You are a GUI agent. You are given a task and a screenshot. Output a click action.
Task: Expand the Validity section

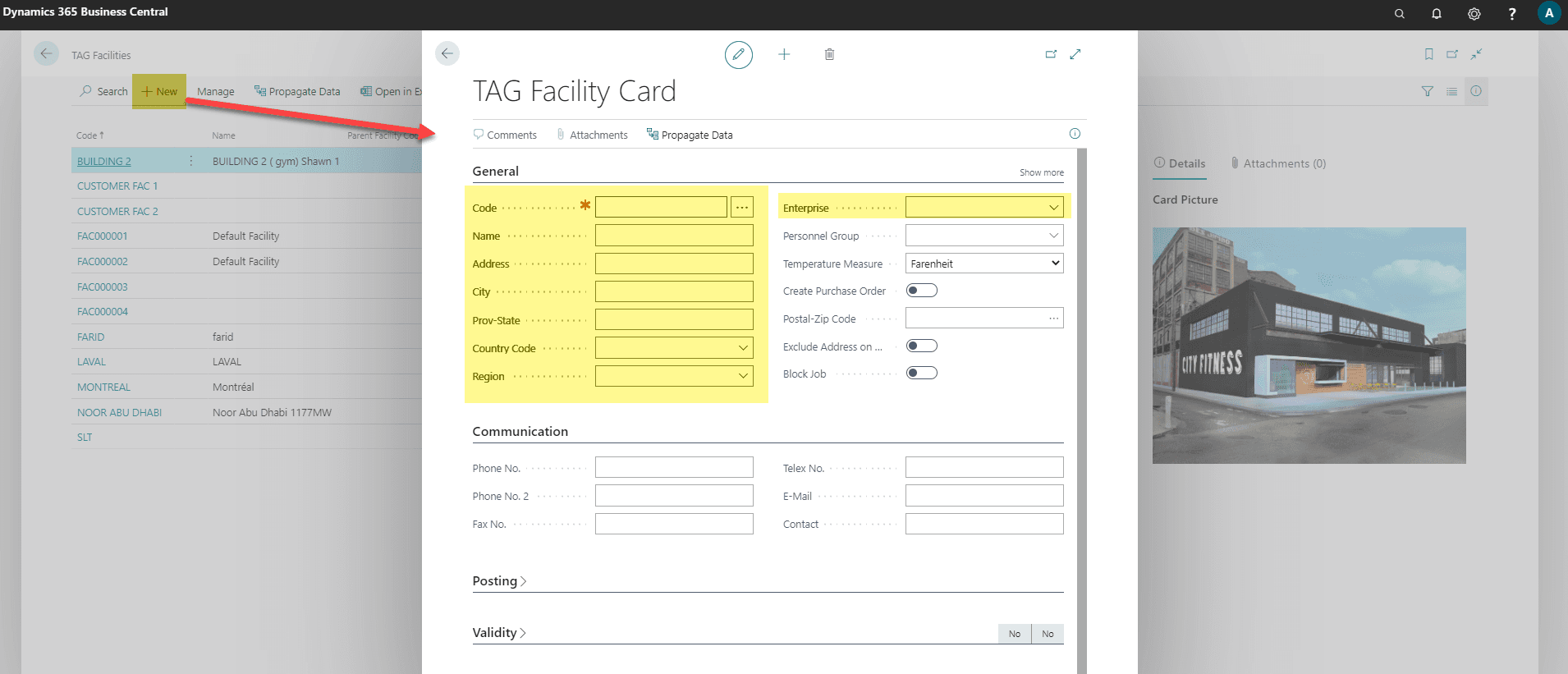(499, 633)
